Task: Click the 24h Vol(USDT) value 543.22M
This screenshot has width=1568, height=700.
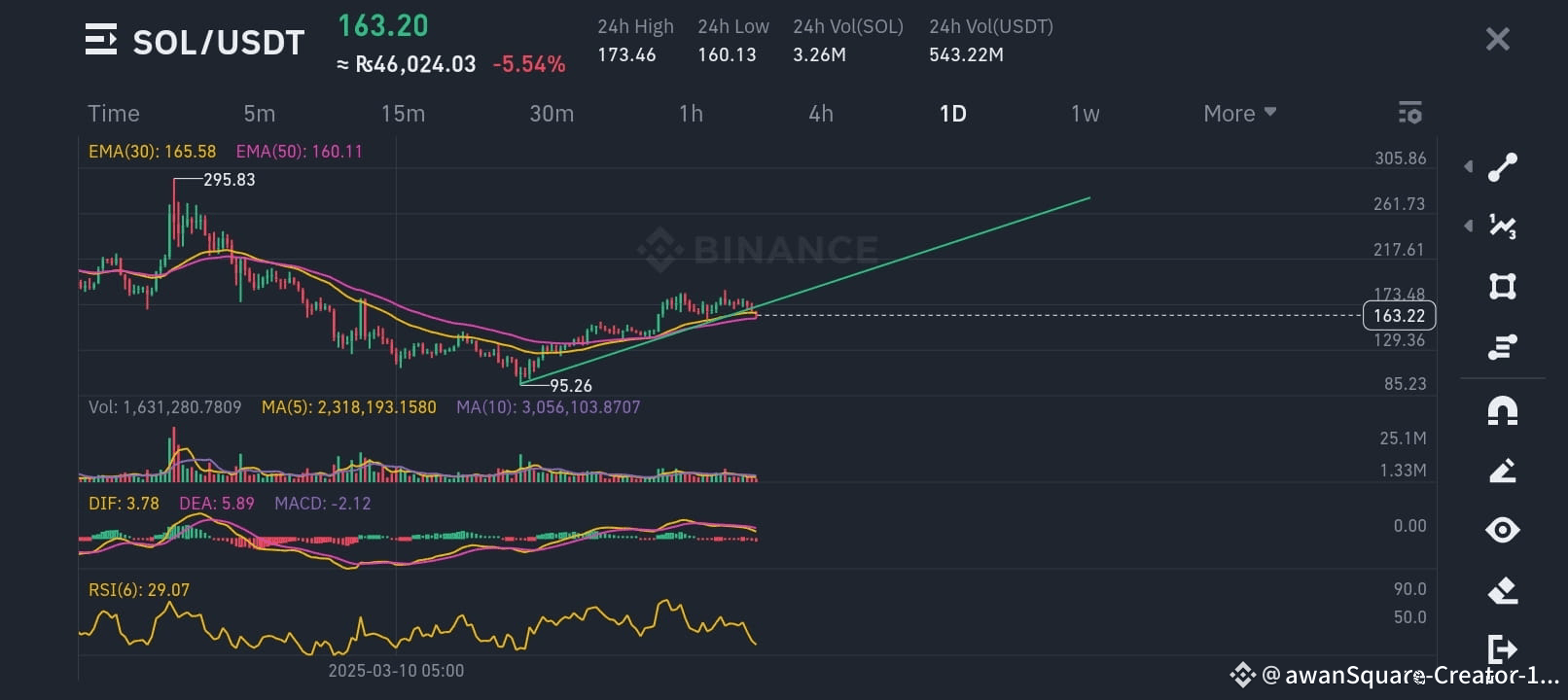Action: [966, 54]
